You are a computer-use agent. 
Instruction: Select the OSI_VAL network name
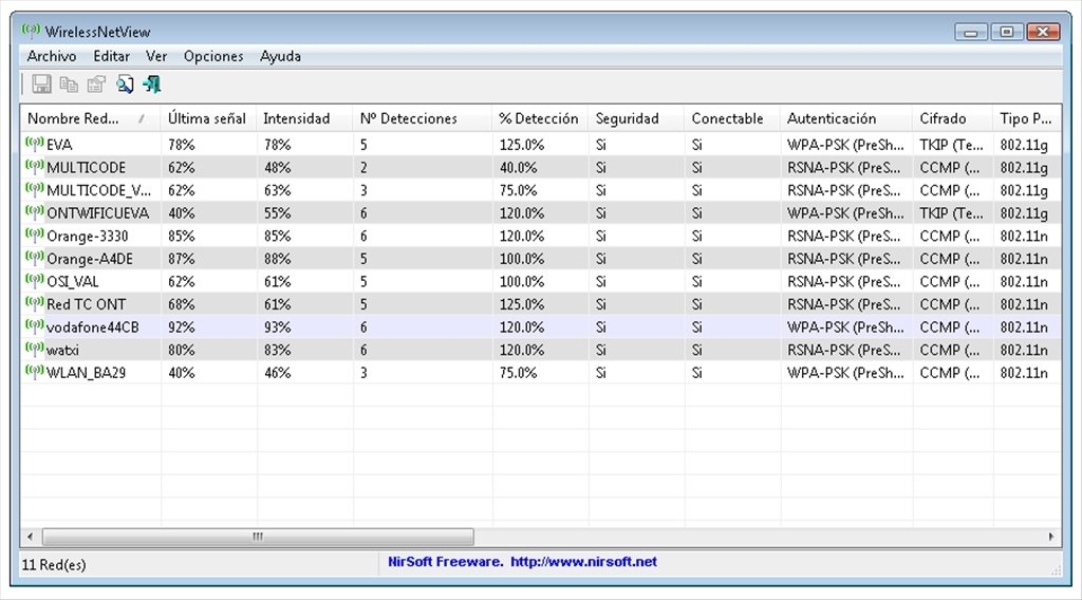pos(72,281)
